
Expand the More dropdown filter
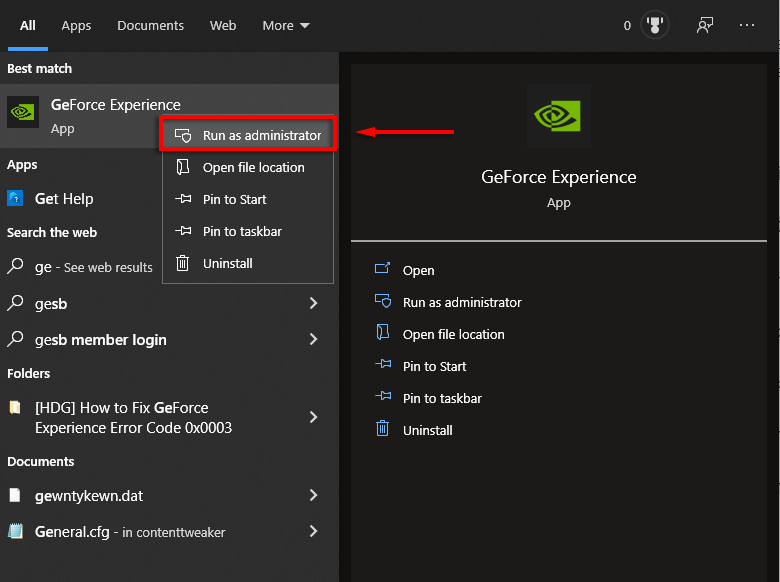point(286,26)
